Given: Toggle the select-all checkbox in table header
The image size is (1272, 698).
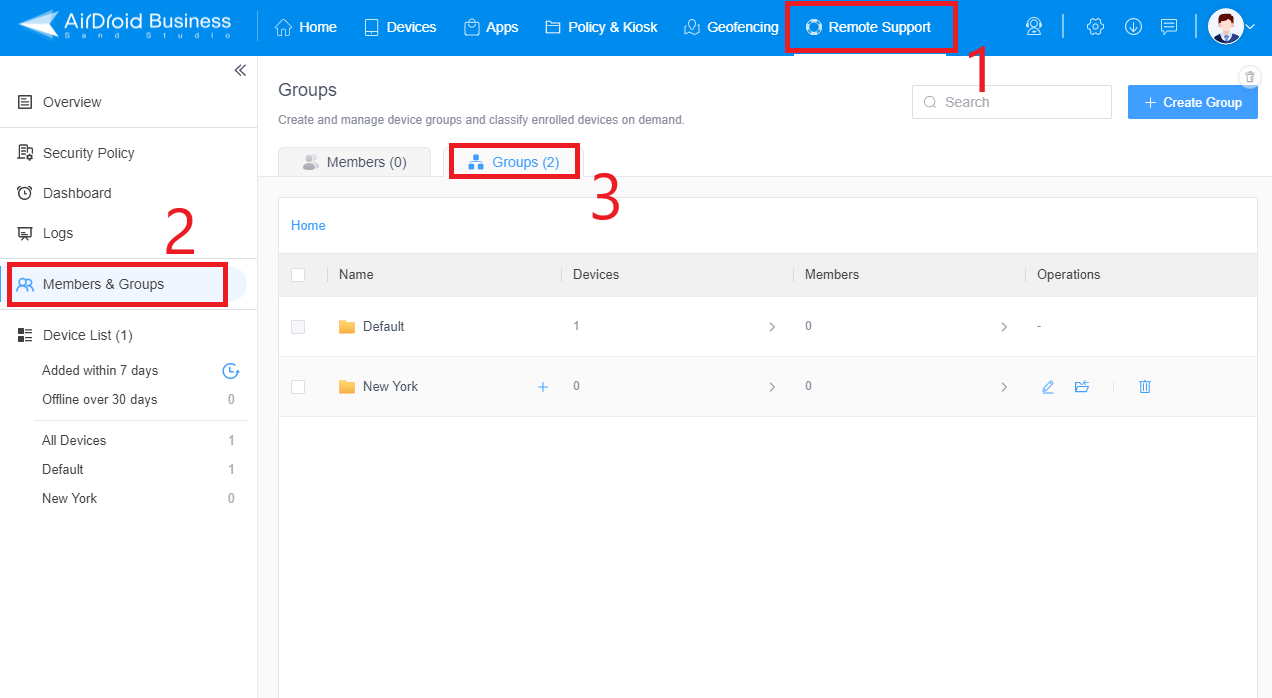Looking at the screenshot, I should click(298, 275).
